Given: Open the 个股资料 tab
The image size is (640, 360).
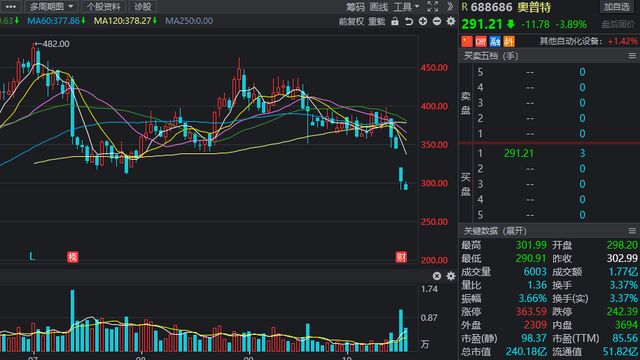Looking at the screenshot, I should click(x=103, y=7).
